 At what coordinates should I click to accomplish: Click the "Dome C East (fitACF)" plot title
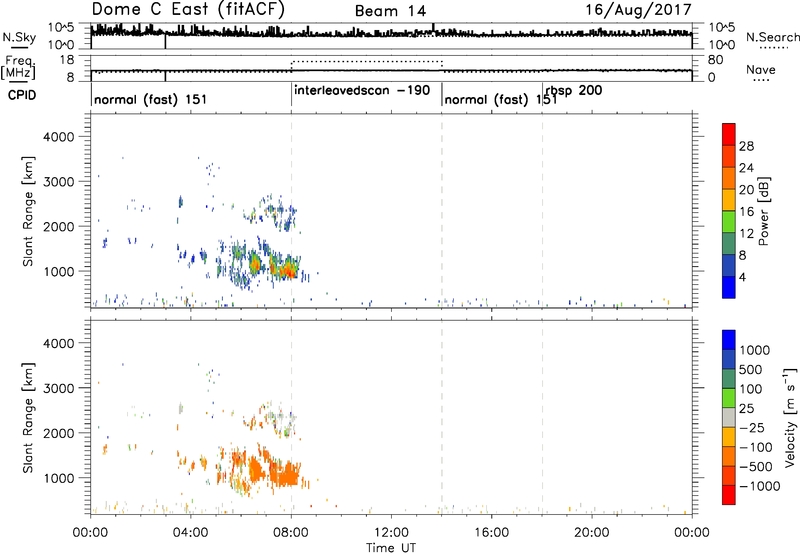pyautogui.click(x=188, y=10)
